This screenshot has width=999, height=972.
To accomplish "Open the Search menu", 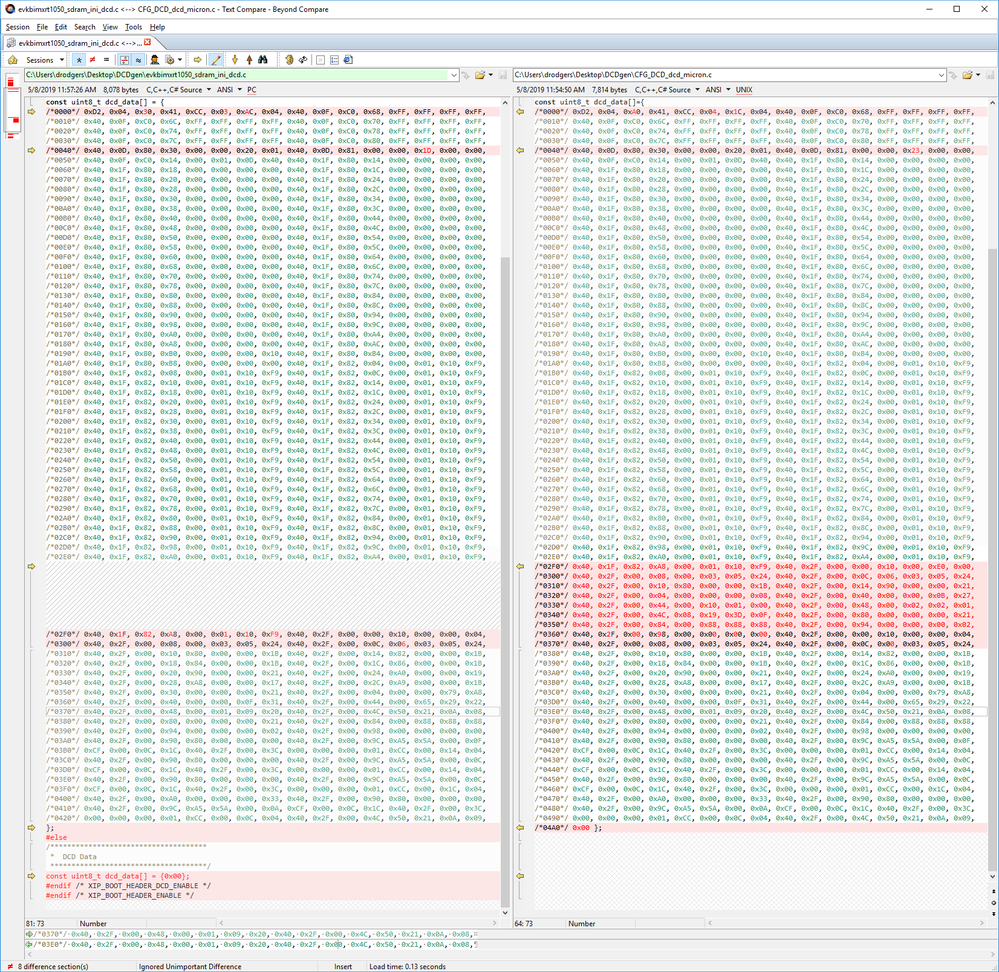I will pyautogui.click(x=85, y=27).
